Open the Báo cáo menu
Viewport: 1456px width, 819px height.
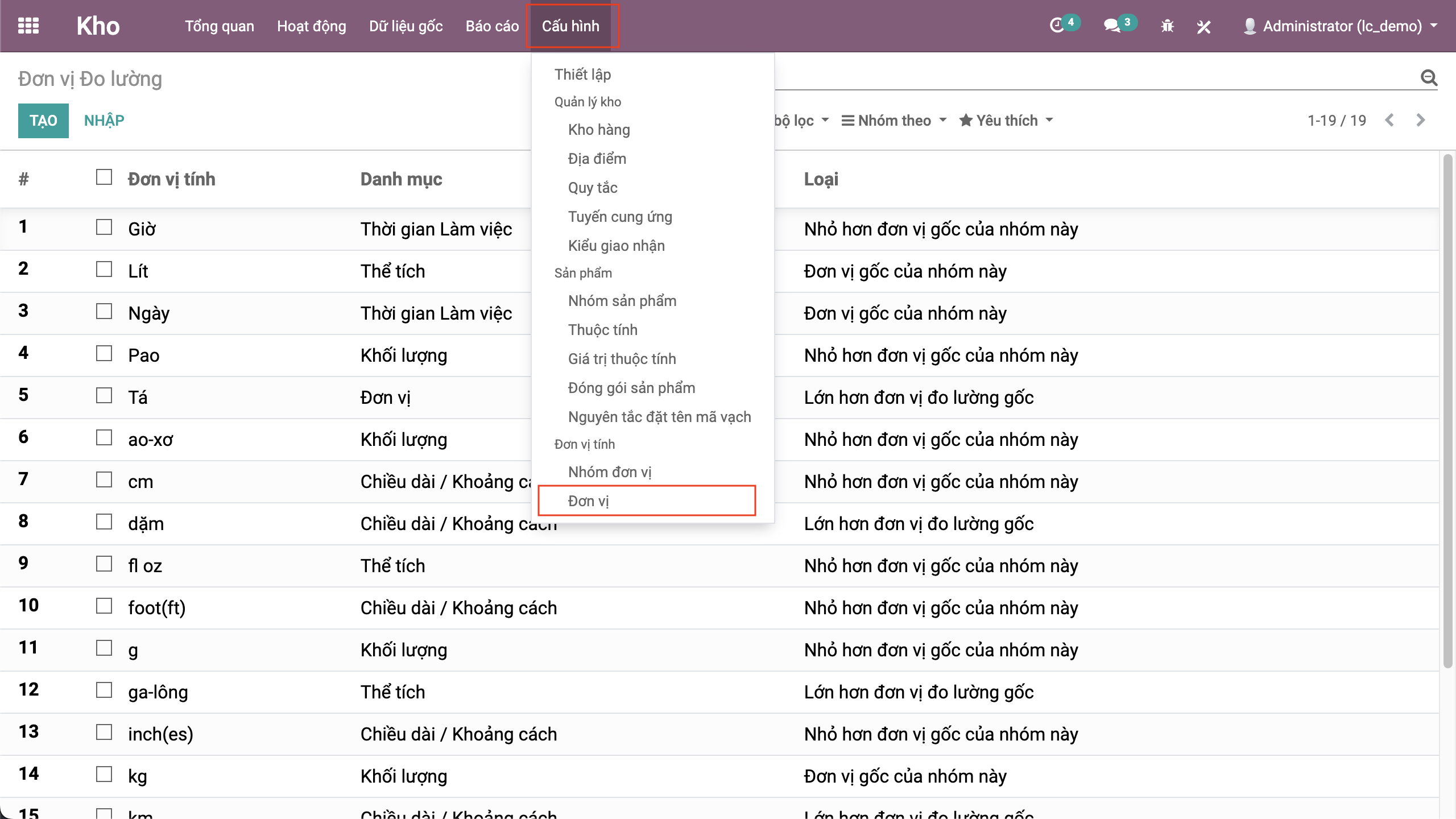(x=492, y=26)
